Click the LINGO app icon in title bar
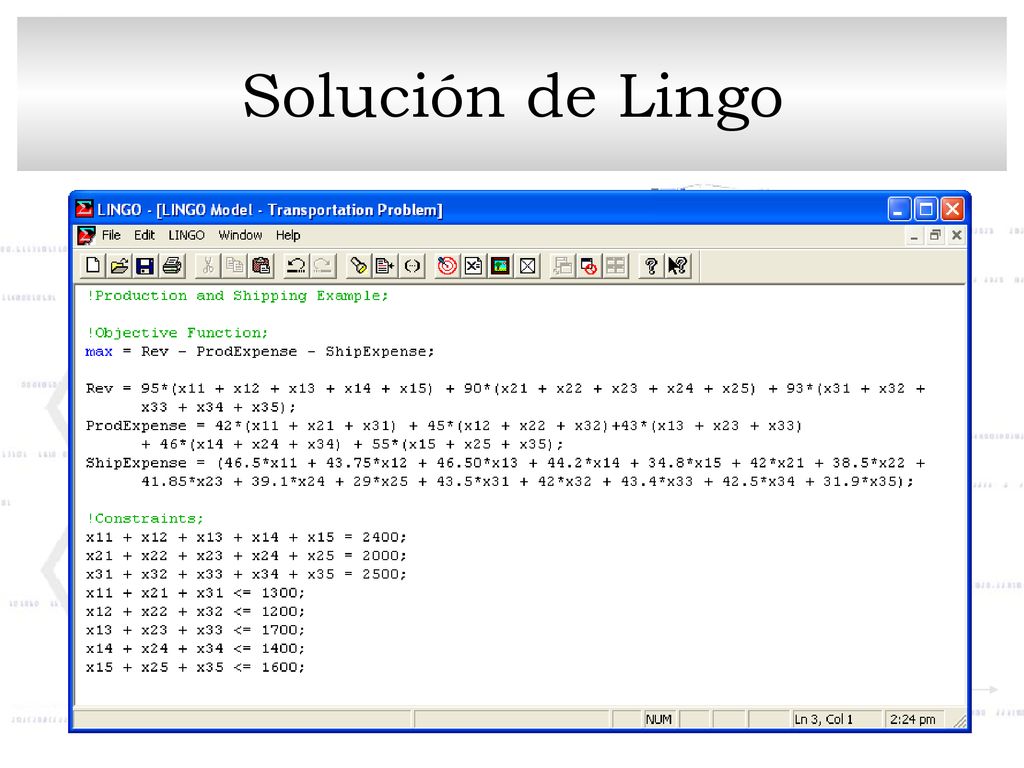 pos(84,209)
